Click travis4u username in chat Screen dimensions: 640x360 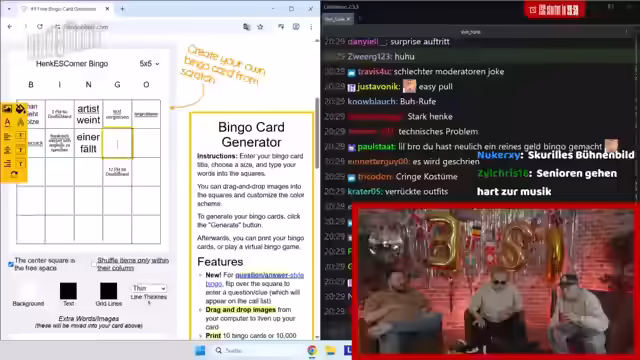click(x=374, y=72)
